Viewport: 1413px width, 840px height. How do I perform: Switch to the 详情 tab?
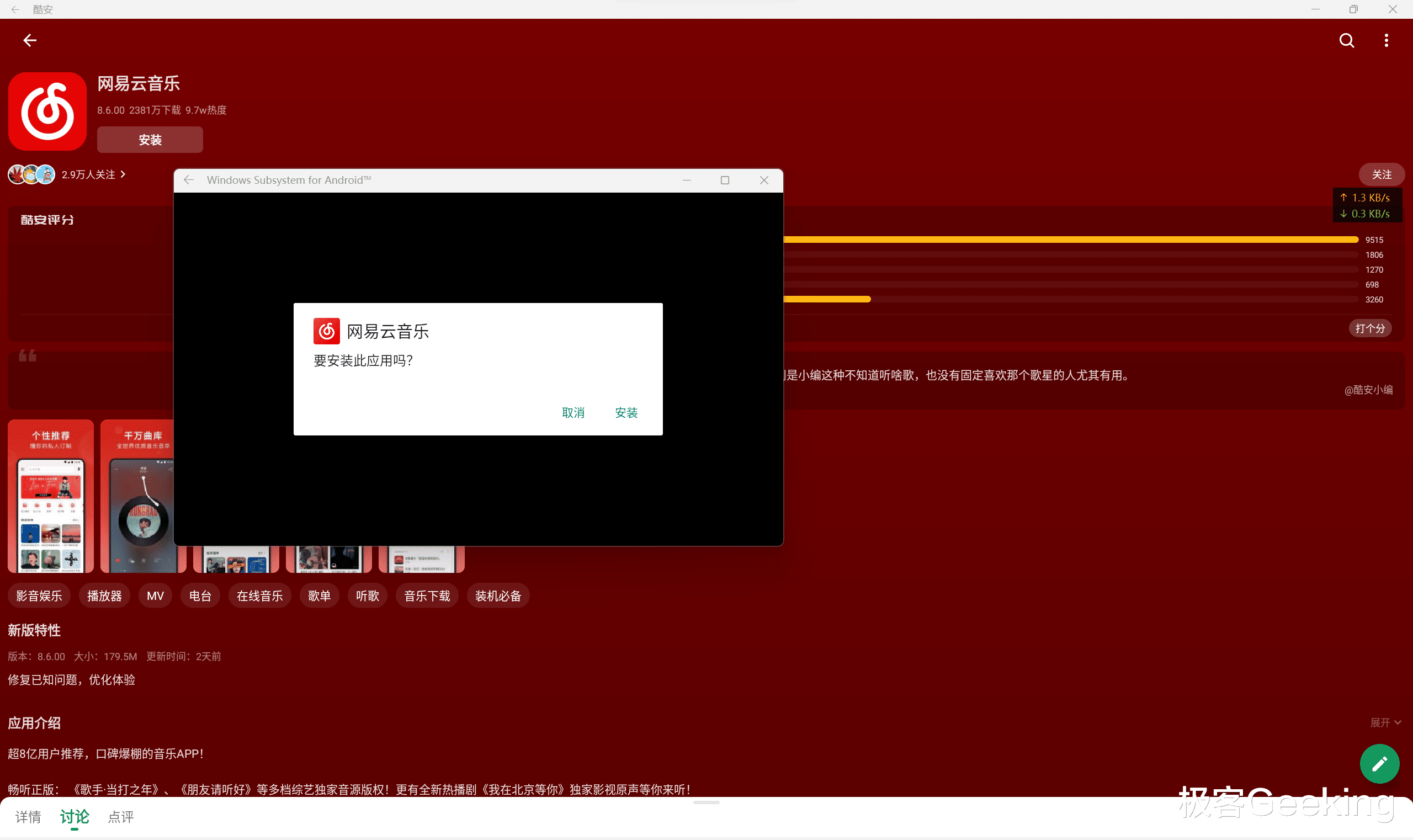(x=28, y=817)
